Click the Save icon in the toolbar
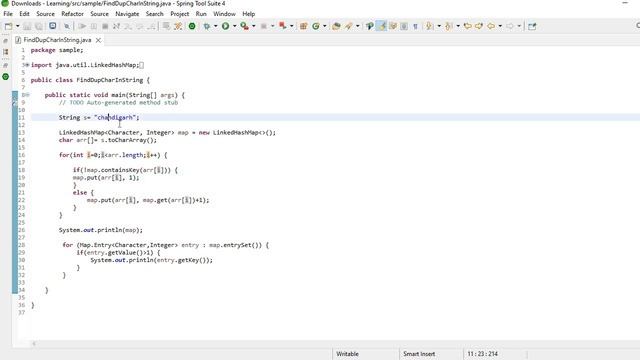The height and width of the screenshot is (360, 640). tap(27, 26)
